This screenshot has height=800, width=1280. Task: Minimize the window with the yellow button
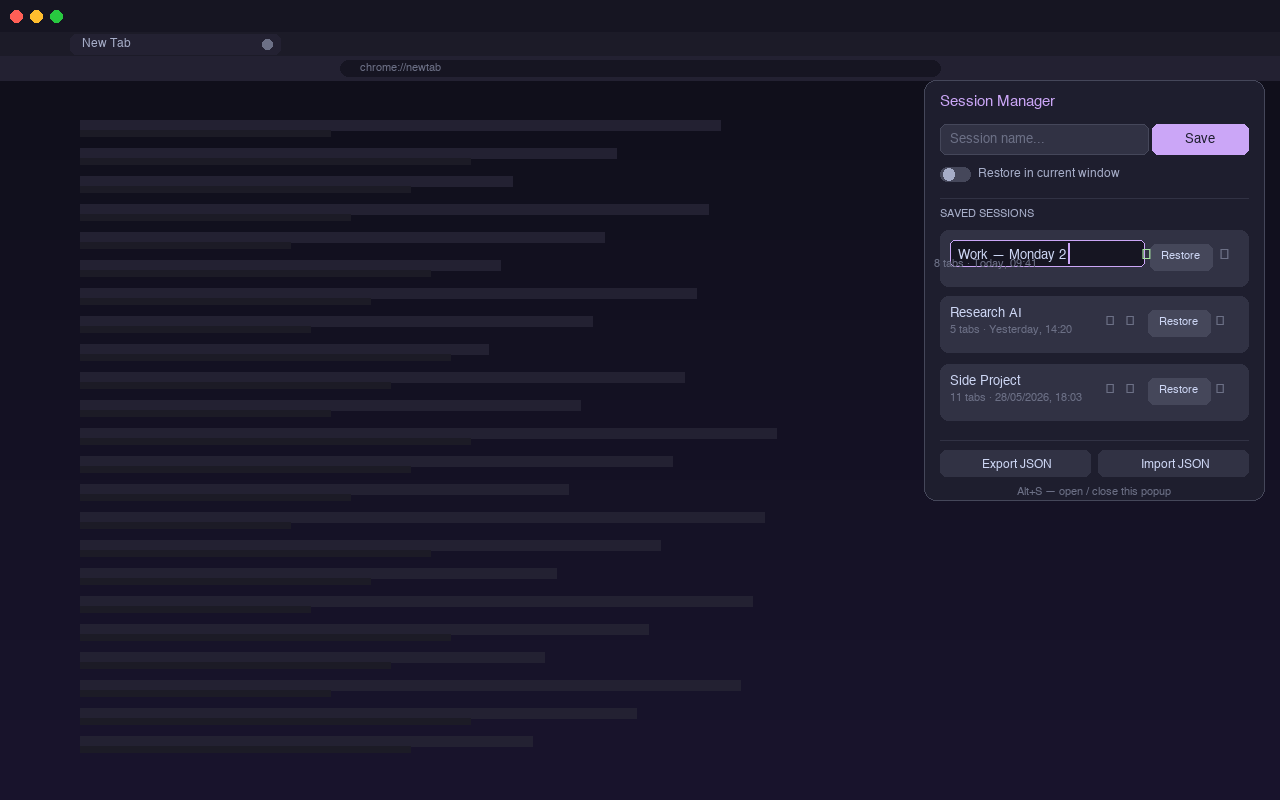[36, 16]
